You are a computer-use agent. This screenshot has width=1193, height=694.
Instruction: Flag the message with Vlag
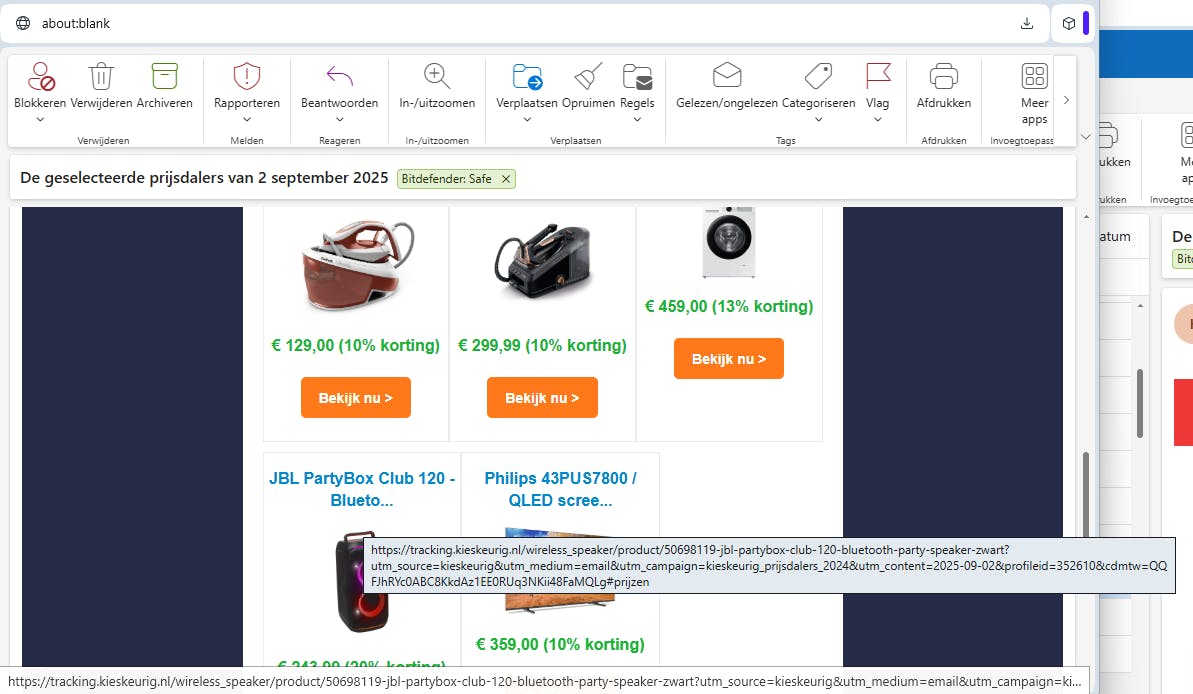(877, 76)
